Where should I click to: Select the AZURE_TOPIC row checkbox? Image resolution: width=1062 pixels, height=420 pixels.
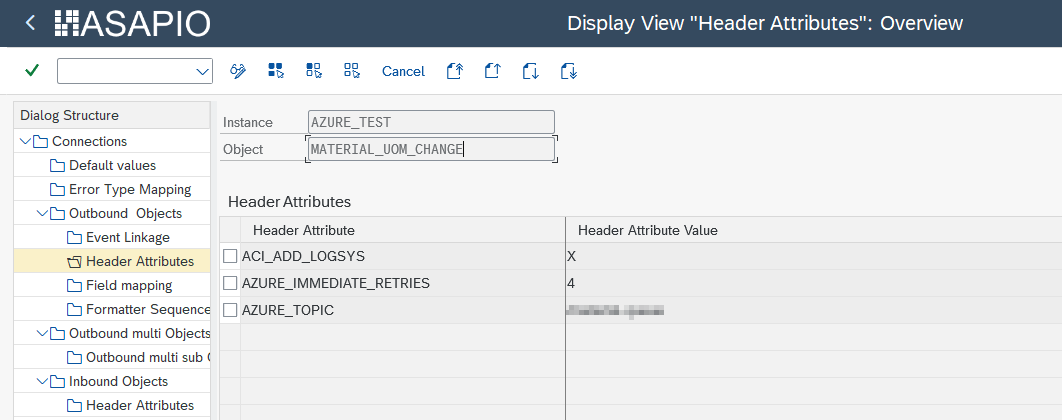click(230, 310)
